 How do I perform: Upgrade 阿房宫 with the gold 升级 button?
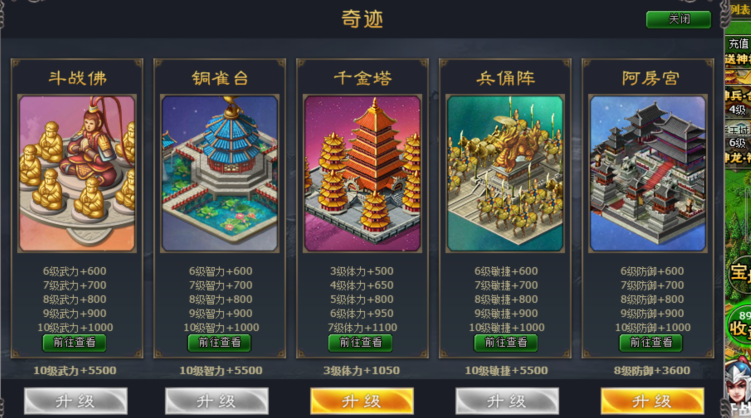tap(652, 401)
